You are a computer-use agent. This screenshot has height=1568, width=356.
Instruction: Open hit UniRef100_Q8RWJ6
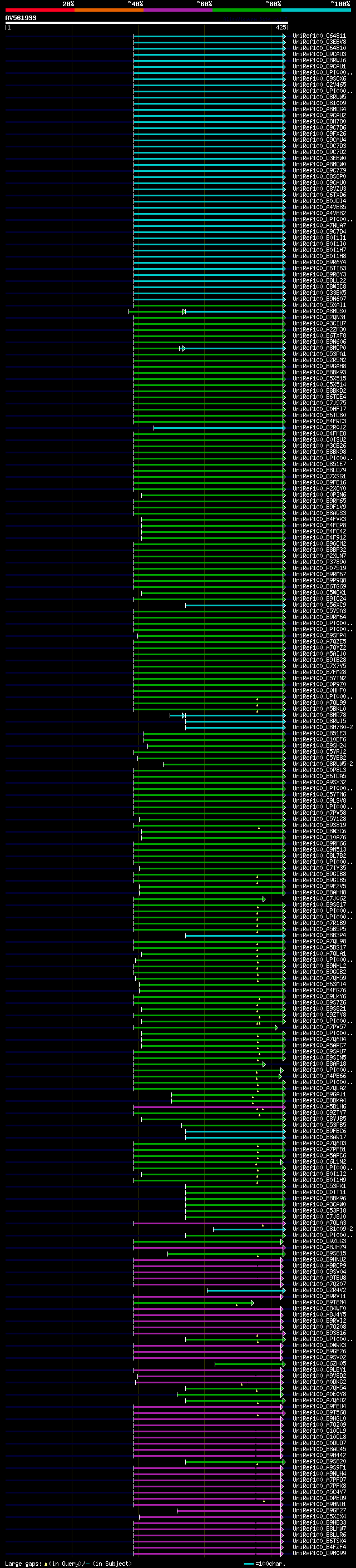(319, 60)
